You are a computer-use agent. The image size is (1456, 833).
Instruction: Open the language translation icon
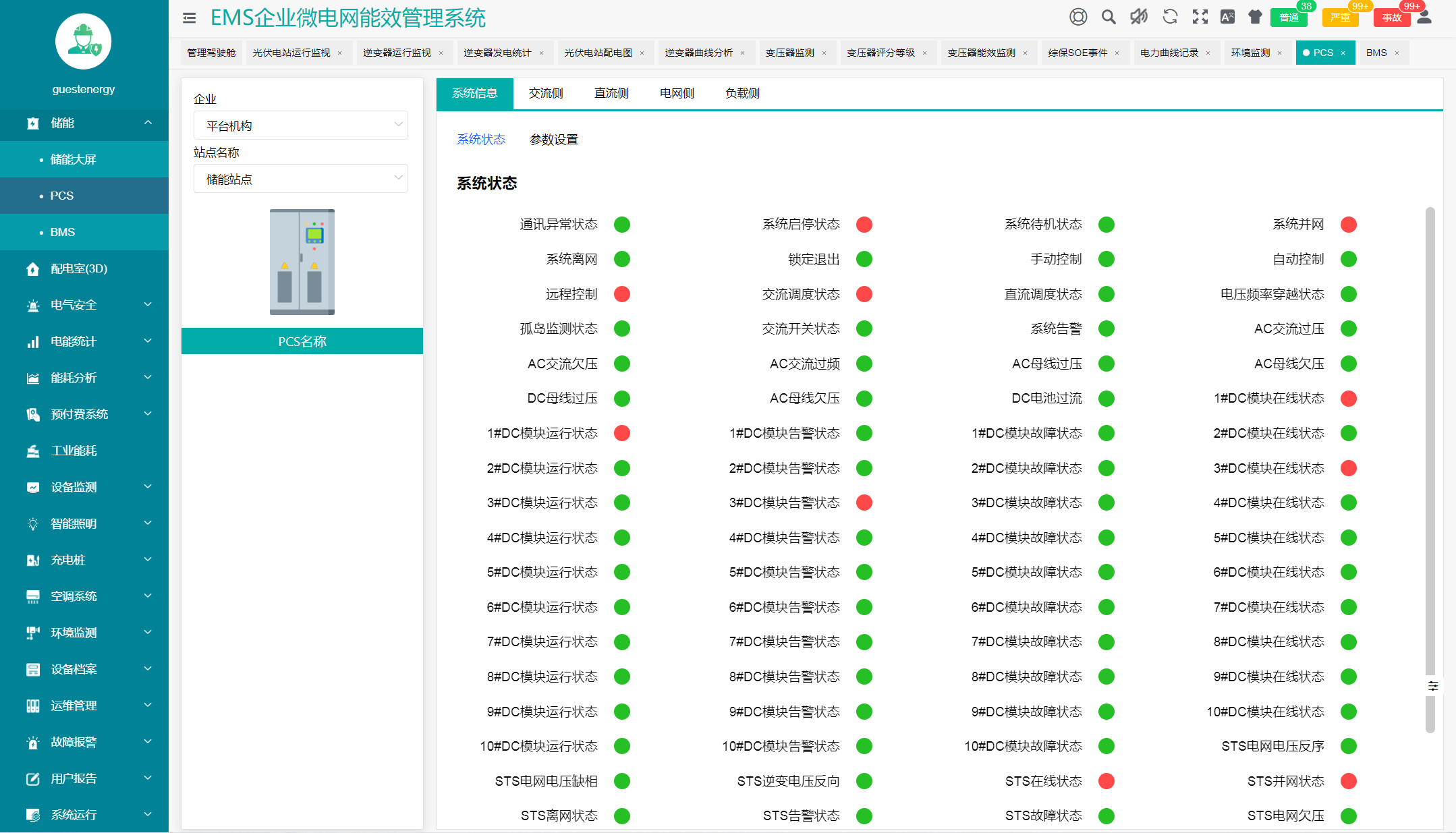pyautogui.click(x=1227, y=17)
